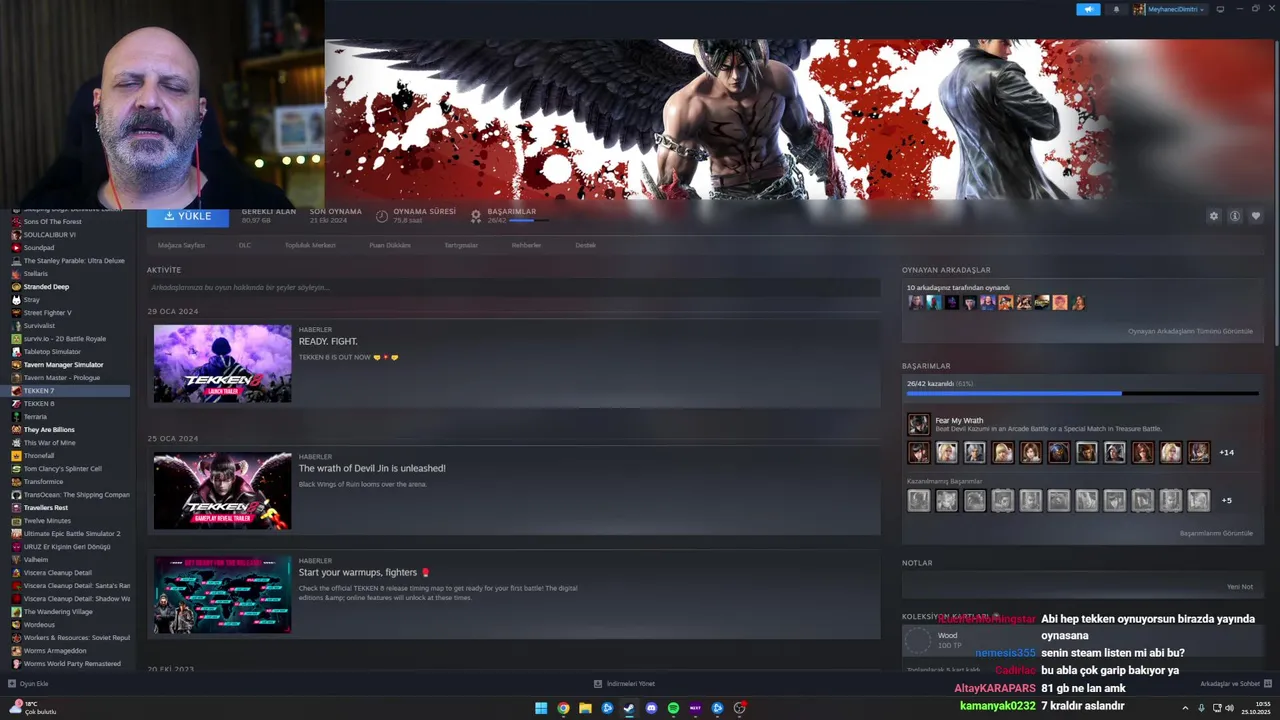Click the activity comment input field
The width and height of the screenshot is (1280, 720).
click(514, 287)
